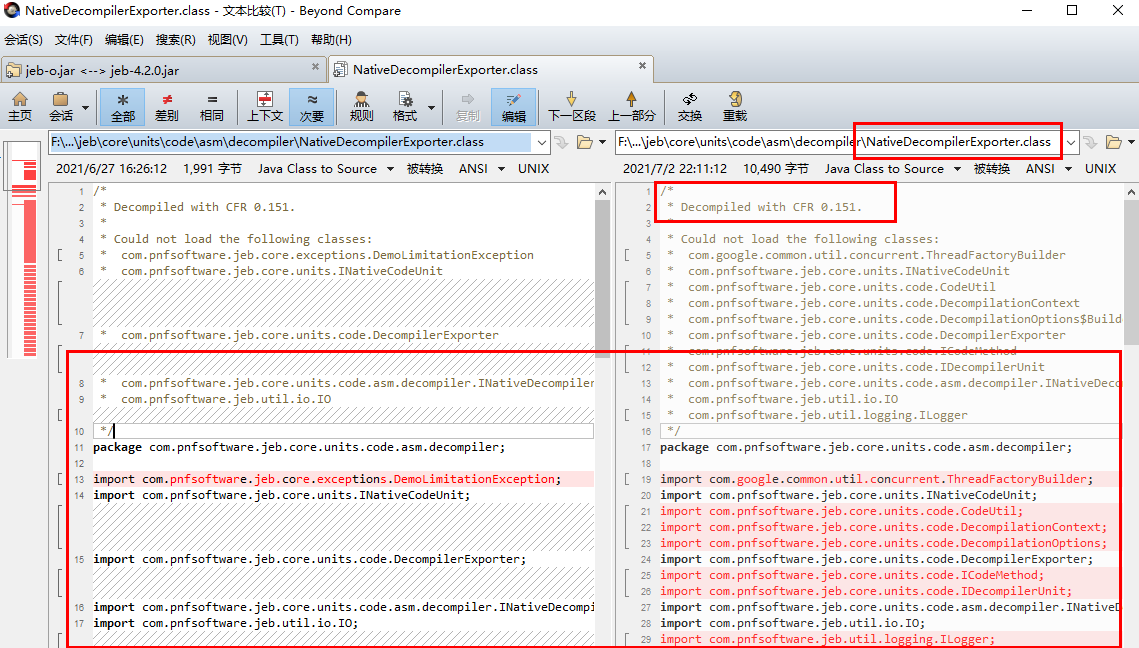Toggle the Edit (编辑) mode button
Image resolution: width=1139 pixels, height=648 pixels.
(x=514, y=106)
